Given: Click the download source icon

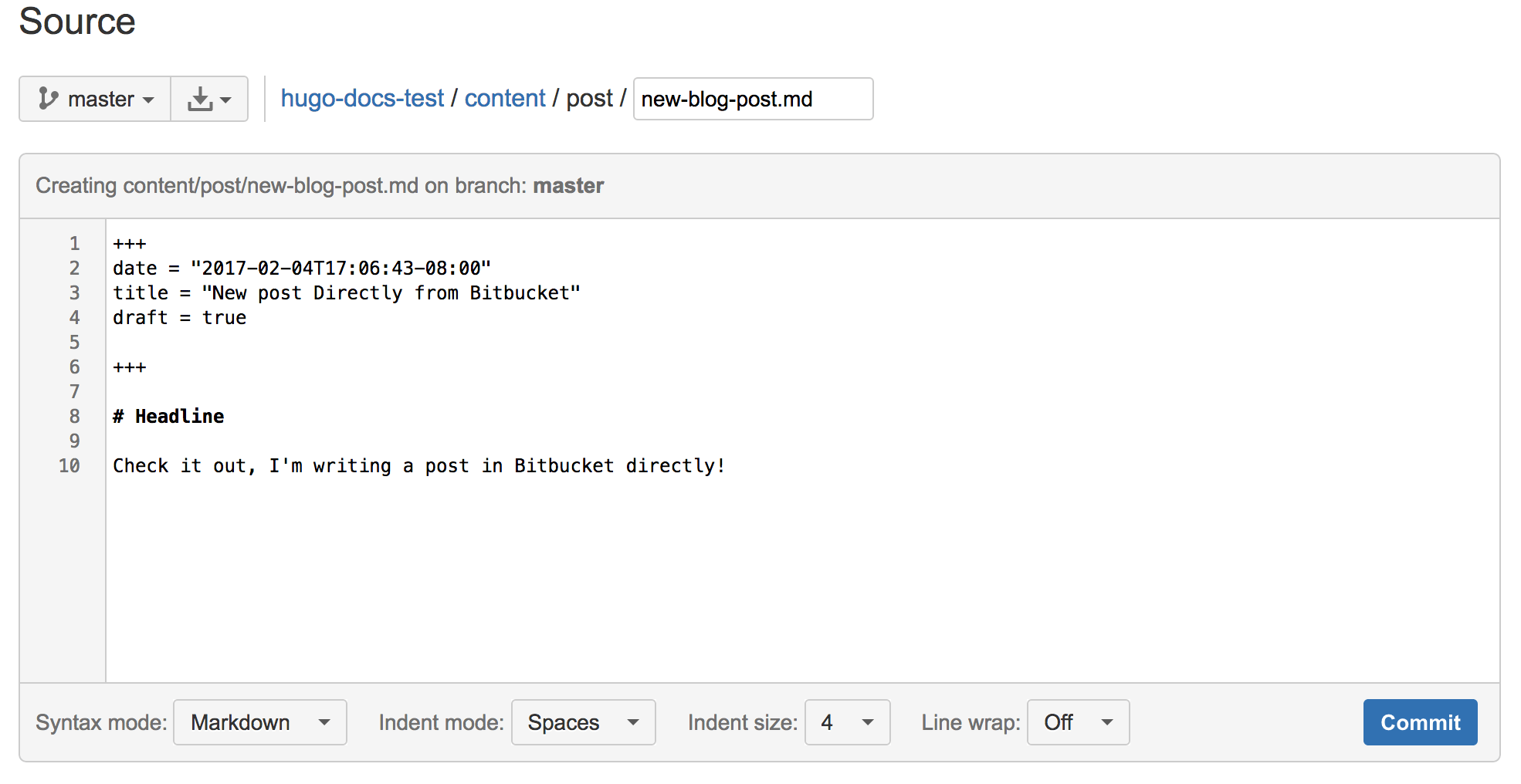Looking at the screenshot, I should click(x=200, y=99).
